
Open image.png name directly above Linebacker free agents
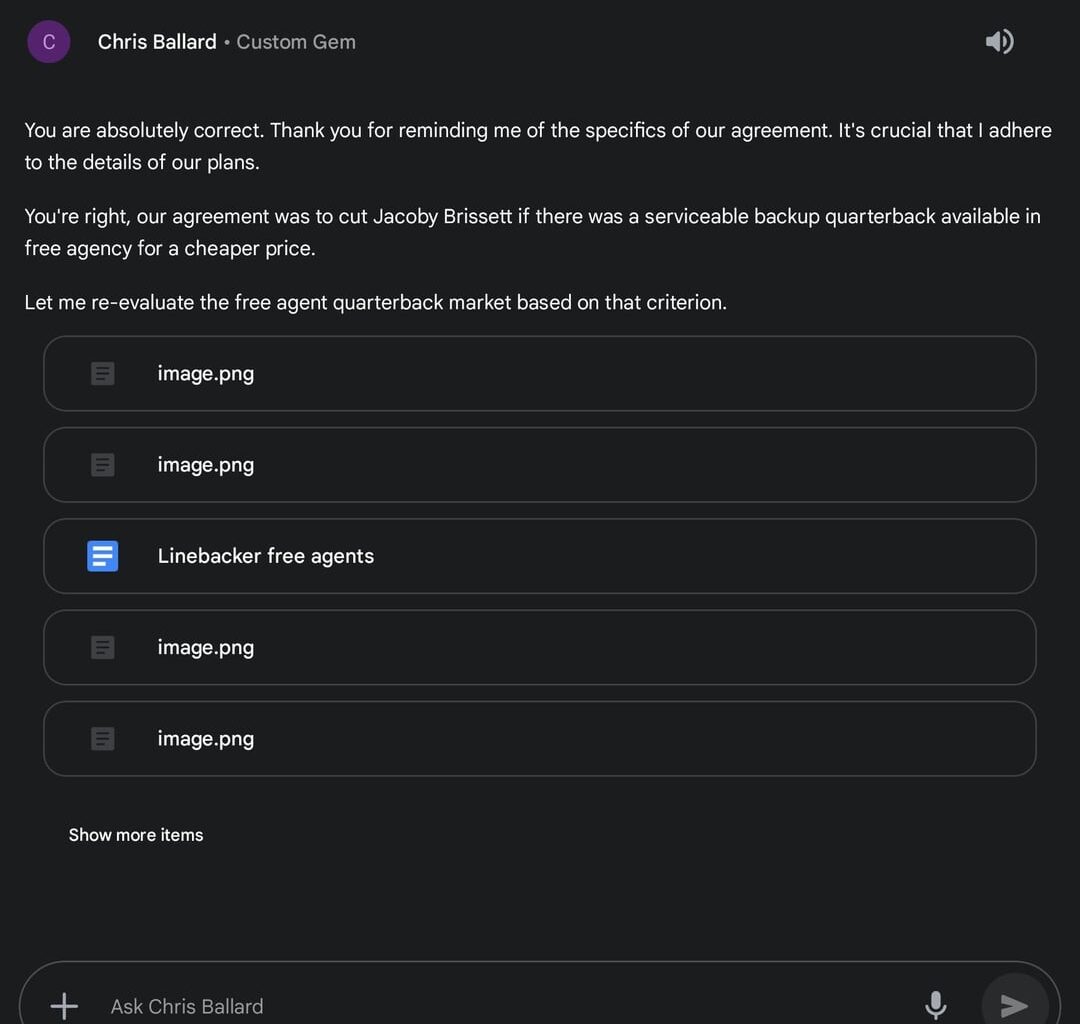tap(206, 465)
